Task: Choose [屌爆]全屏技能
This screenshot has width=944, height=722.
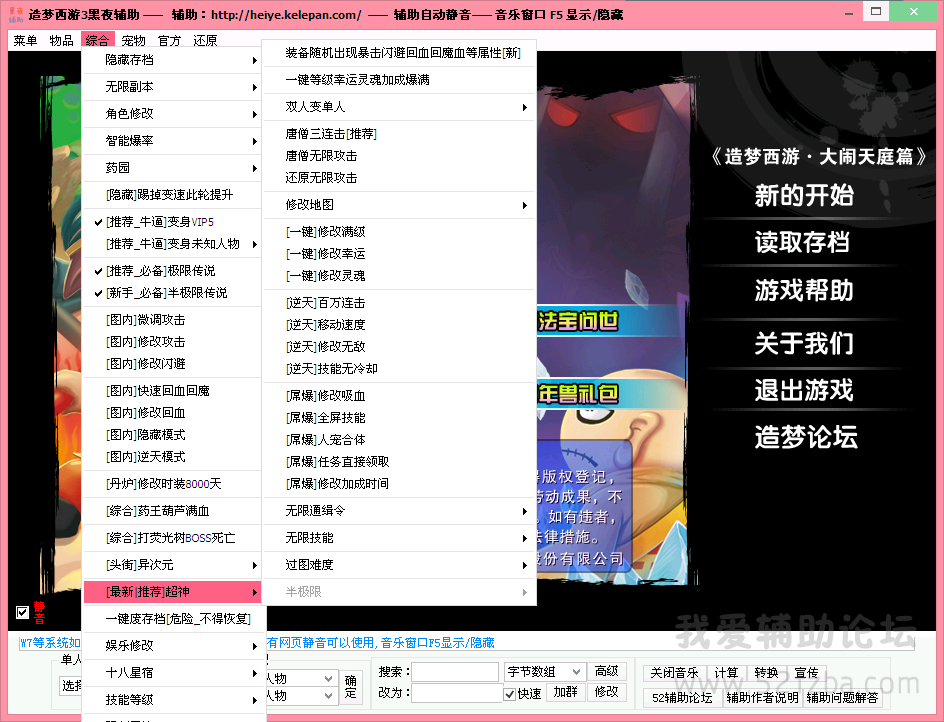Action: click(399, 418)
